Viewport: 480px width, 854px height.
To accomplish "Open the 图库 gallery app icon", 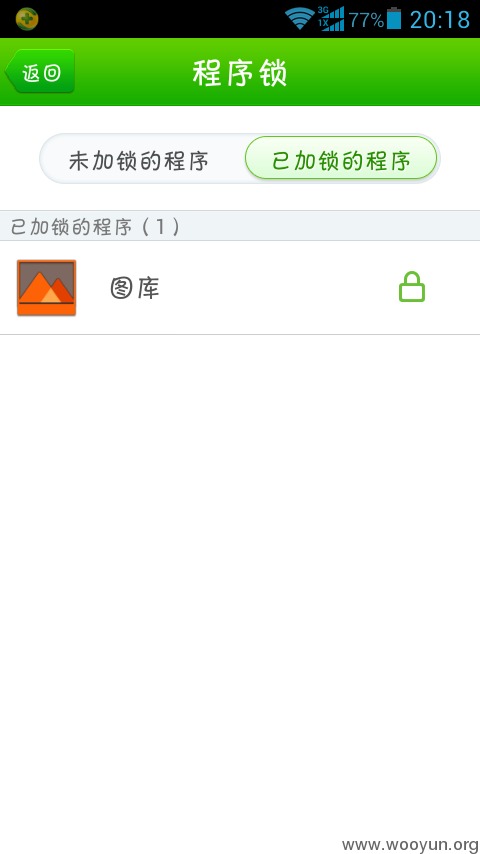I will click(x=46, y=288).
